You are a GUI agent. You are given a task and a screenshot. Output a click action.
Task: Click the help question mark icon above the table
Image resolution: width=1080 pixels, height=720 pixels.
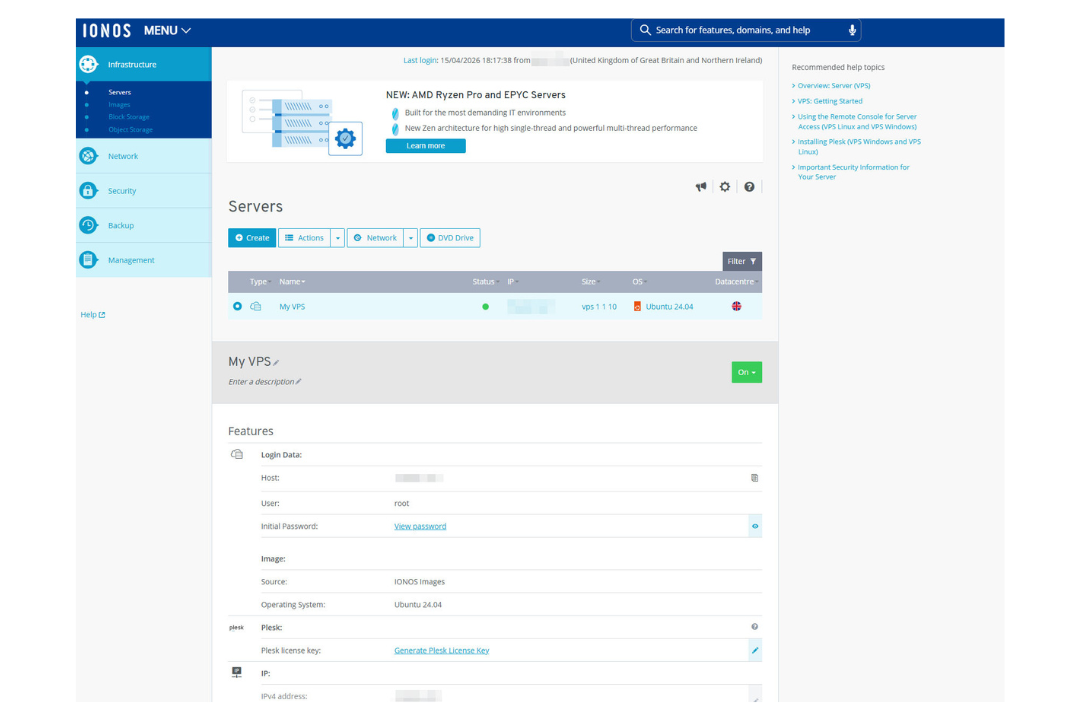(749, 187)
